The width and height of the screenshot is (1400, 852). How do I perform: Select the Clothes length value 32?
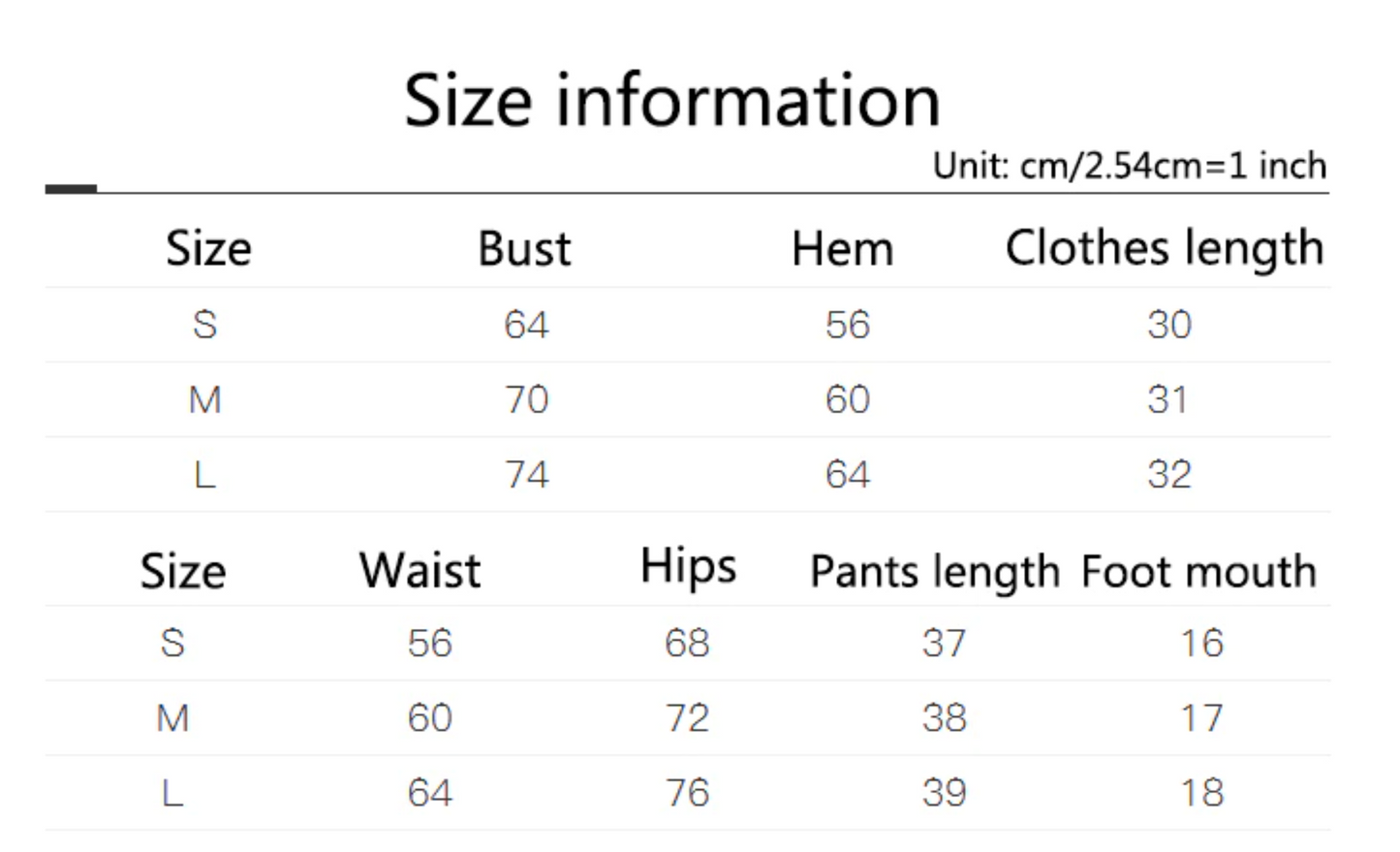point(1168,474)
